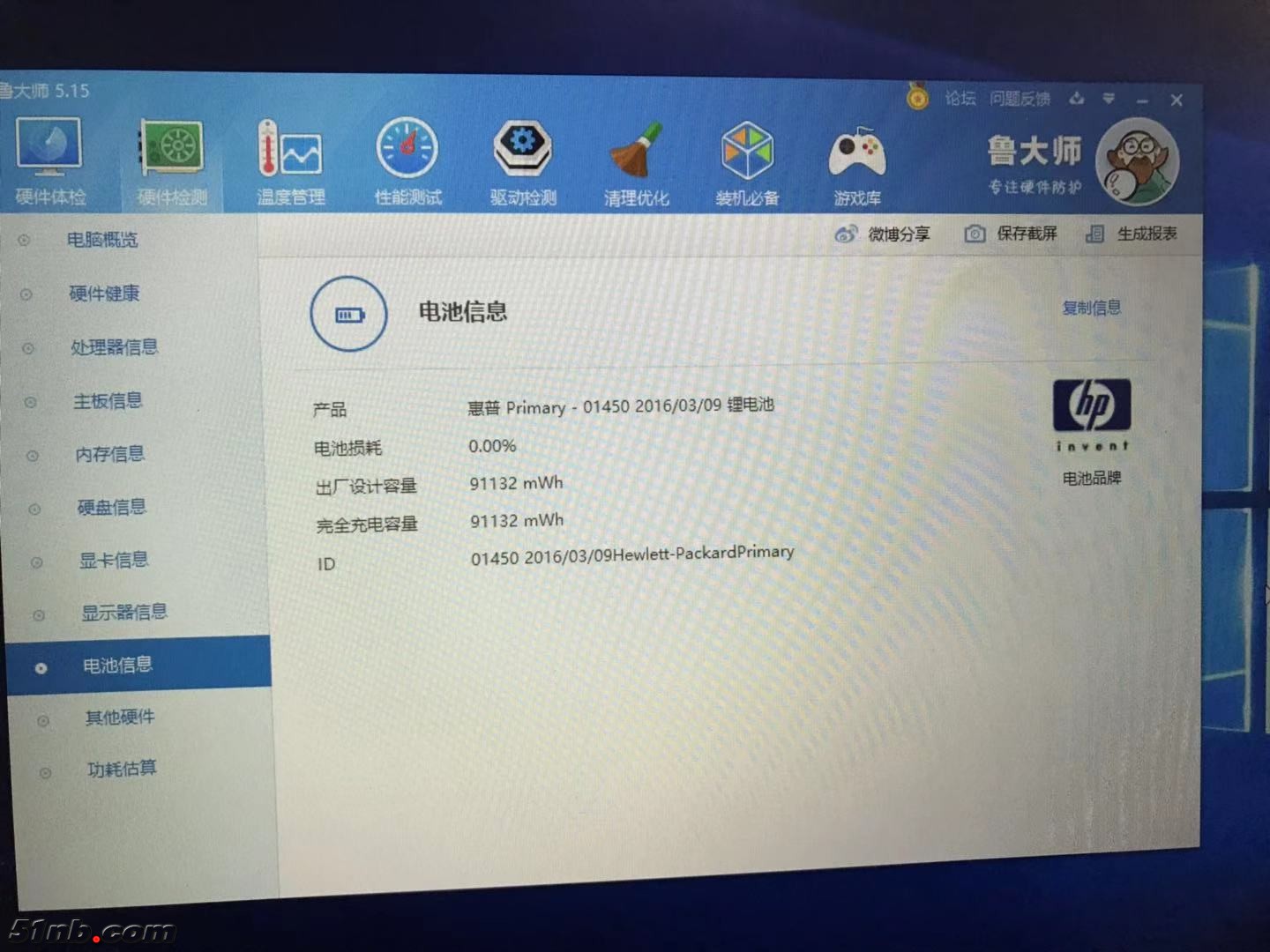Click the "鲁大师 5.15" window title
This screenshot has height=952, width=1270.
click(44, 91)
